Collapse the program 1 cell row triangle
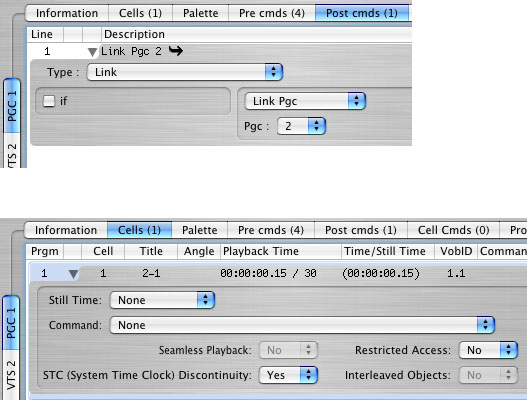Viewport: 527px width, 400px height. pos(73,274)
